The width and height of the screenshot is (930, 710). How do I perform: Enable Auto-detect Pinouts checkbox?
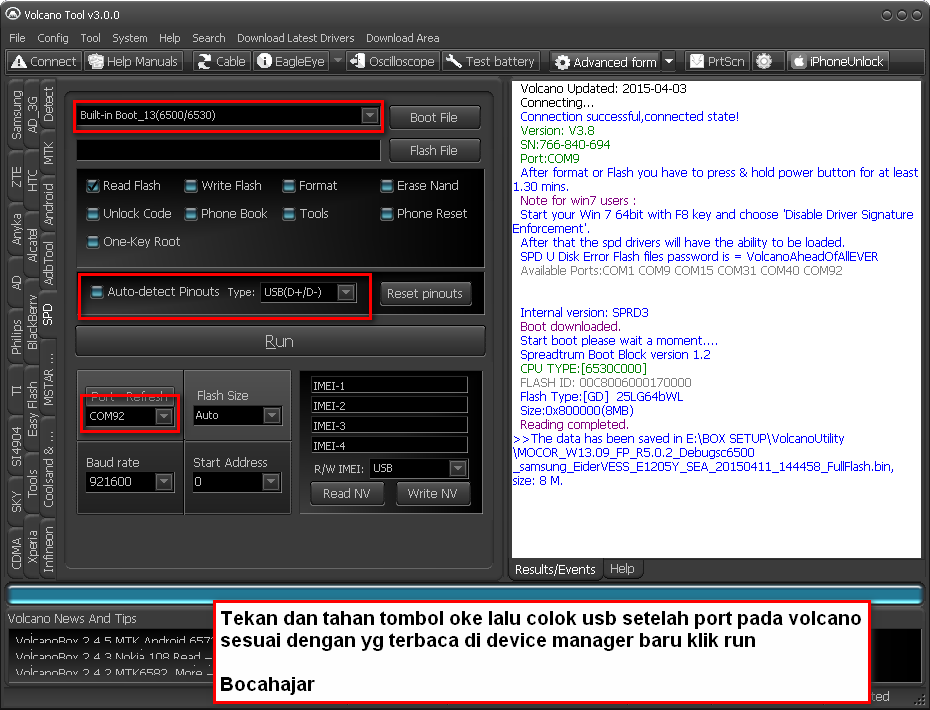(97, 291)
